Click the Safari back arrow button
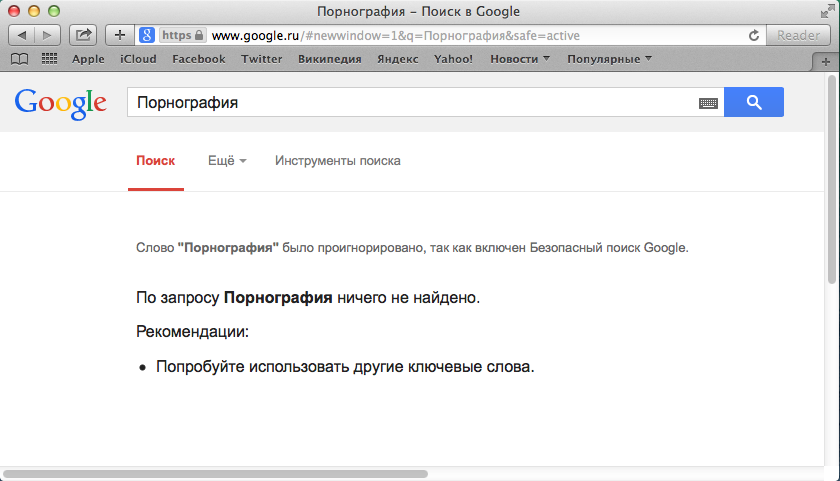 [22, 35]
